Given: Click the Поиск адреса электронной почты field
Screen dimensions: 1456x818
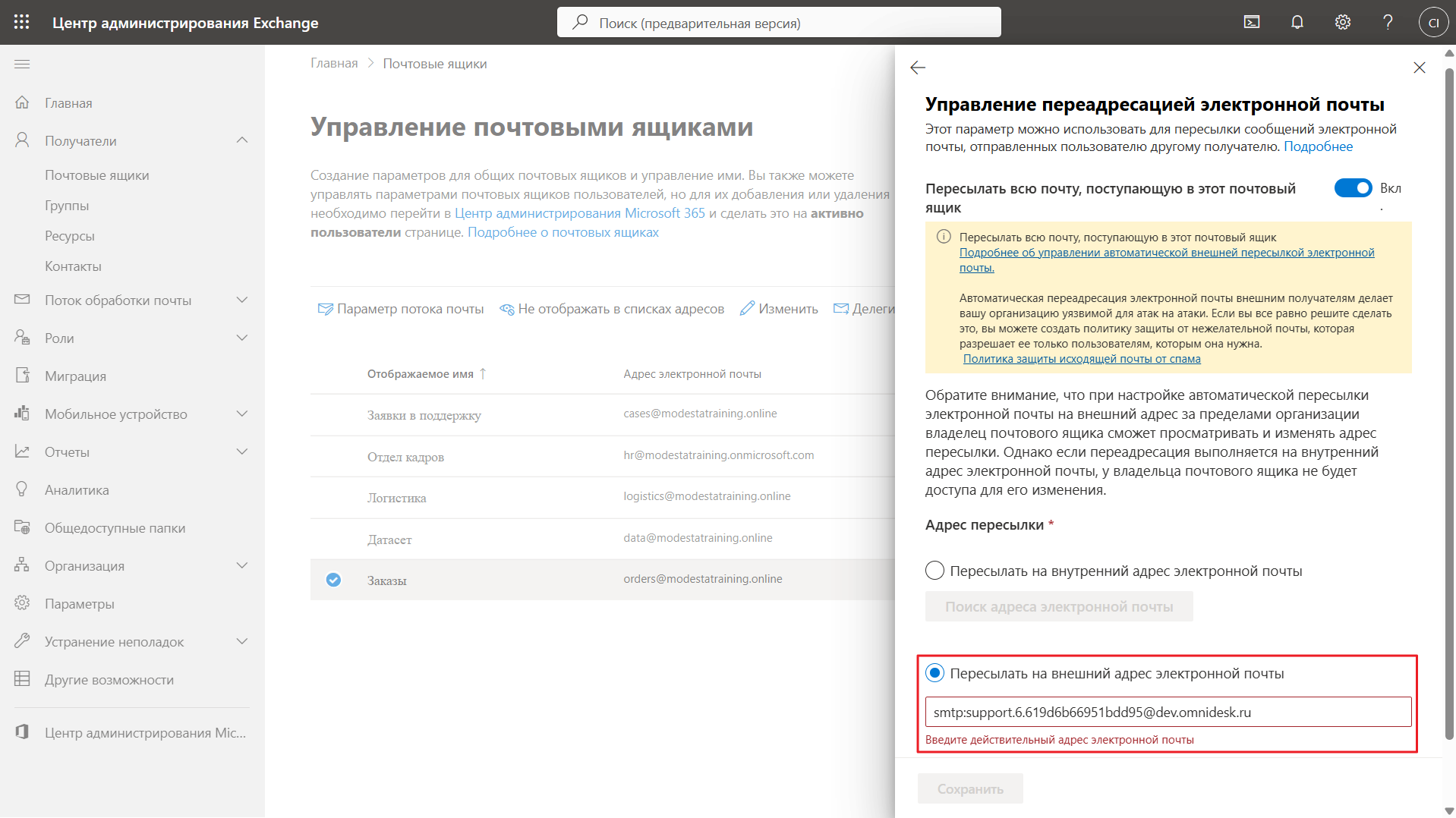Looking at the screenshot, I should (x=1059, y=606).
